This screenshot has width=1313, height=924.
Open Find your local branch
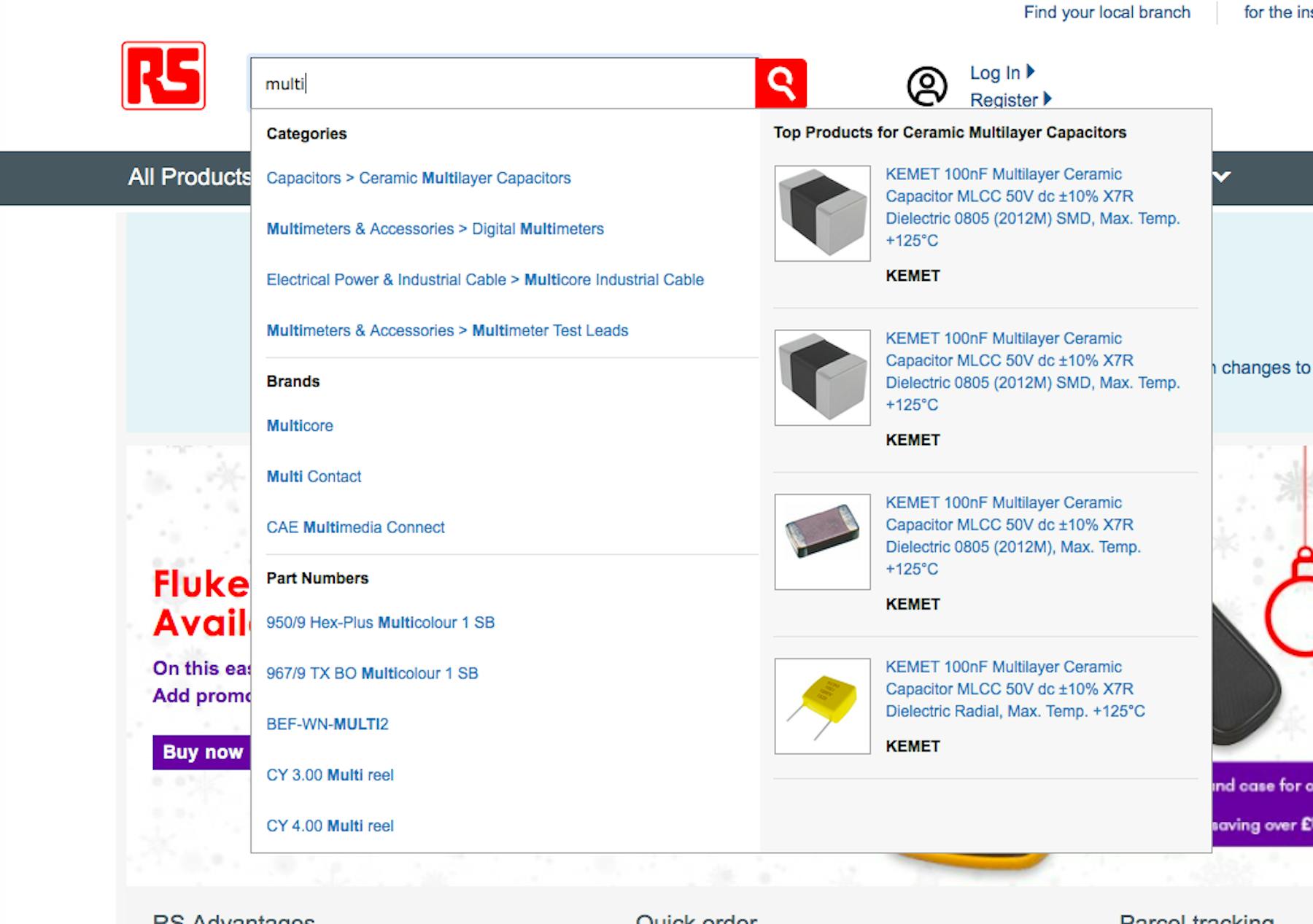1107,12
